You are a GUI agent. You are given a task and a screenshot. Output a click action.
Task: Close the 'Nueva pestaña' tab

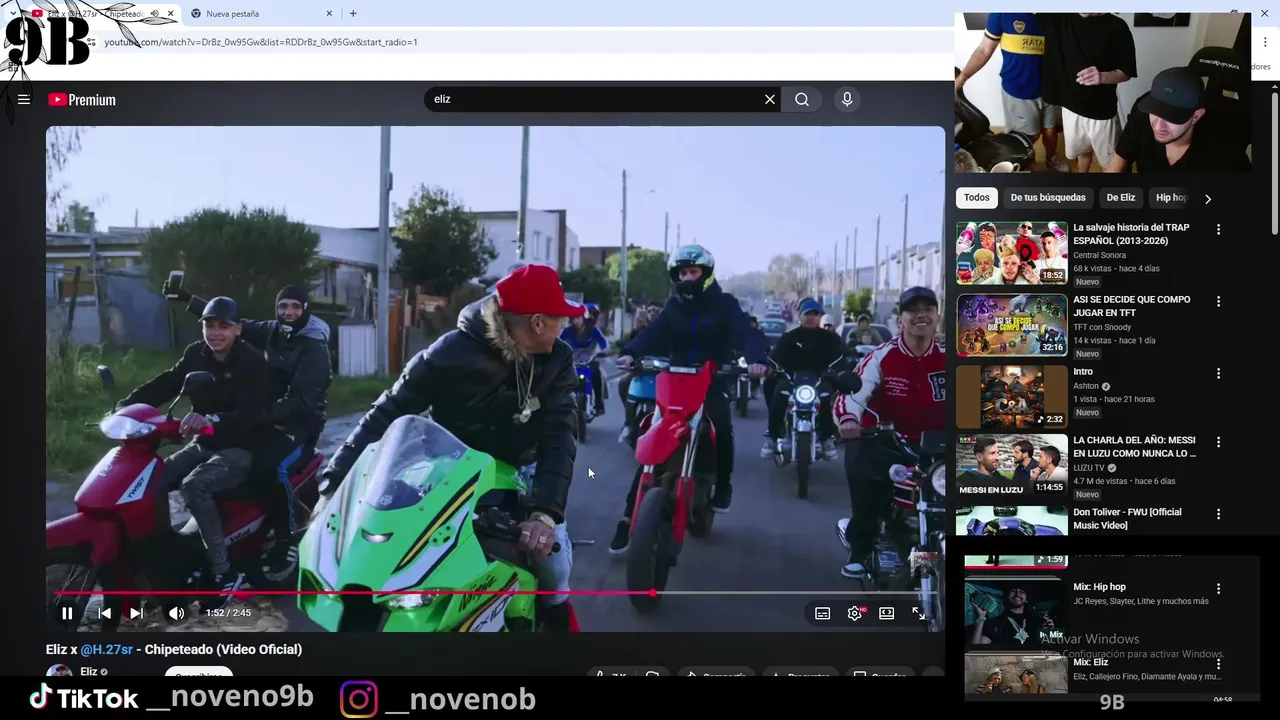[329, 14]
